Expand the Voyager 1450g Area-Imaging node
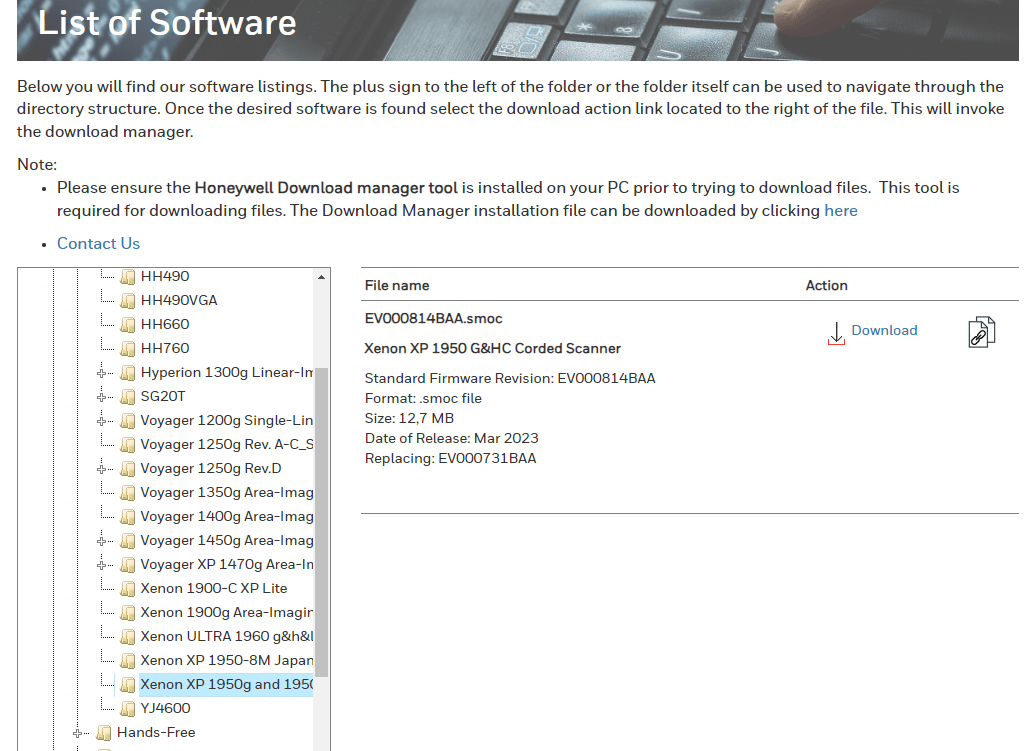1035x751 pixels. 102,540
